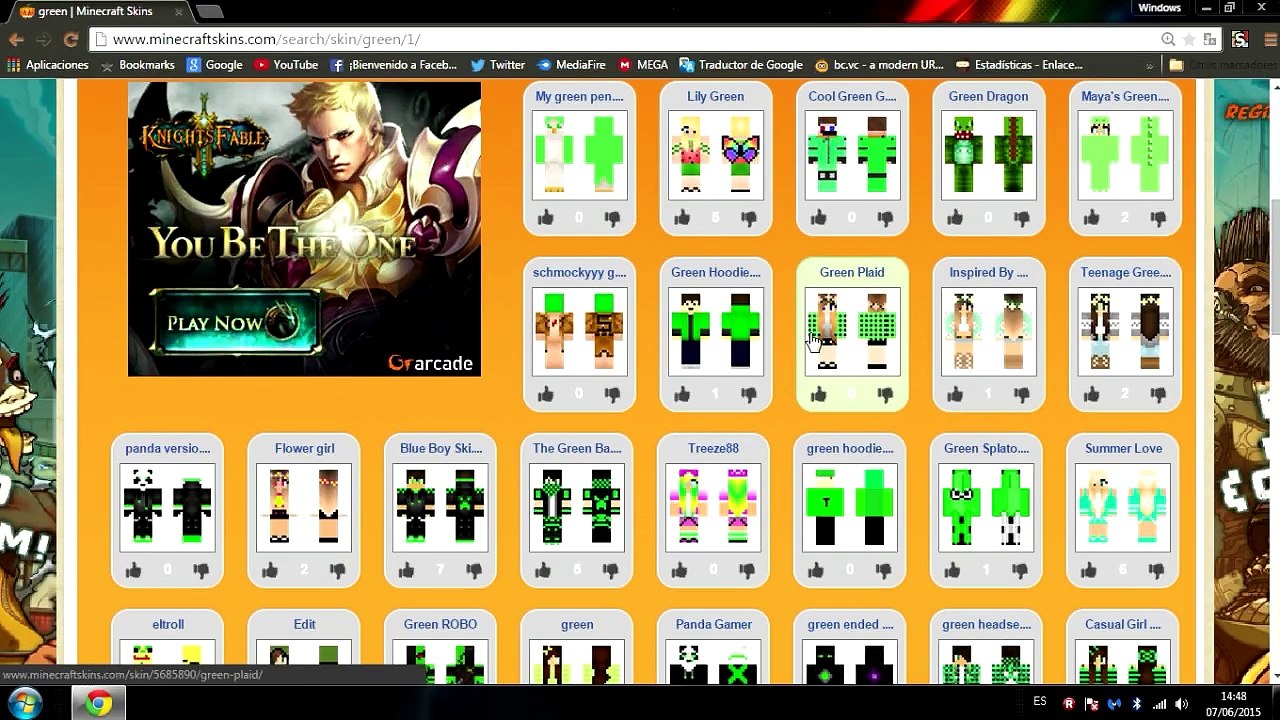The width and height of the screenshot is (1280, 720).
Task: View the Flower girl skin preview image
Action: tap(304, 508)
